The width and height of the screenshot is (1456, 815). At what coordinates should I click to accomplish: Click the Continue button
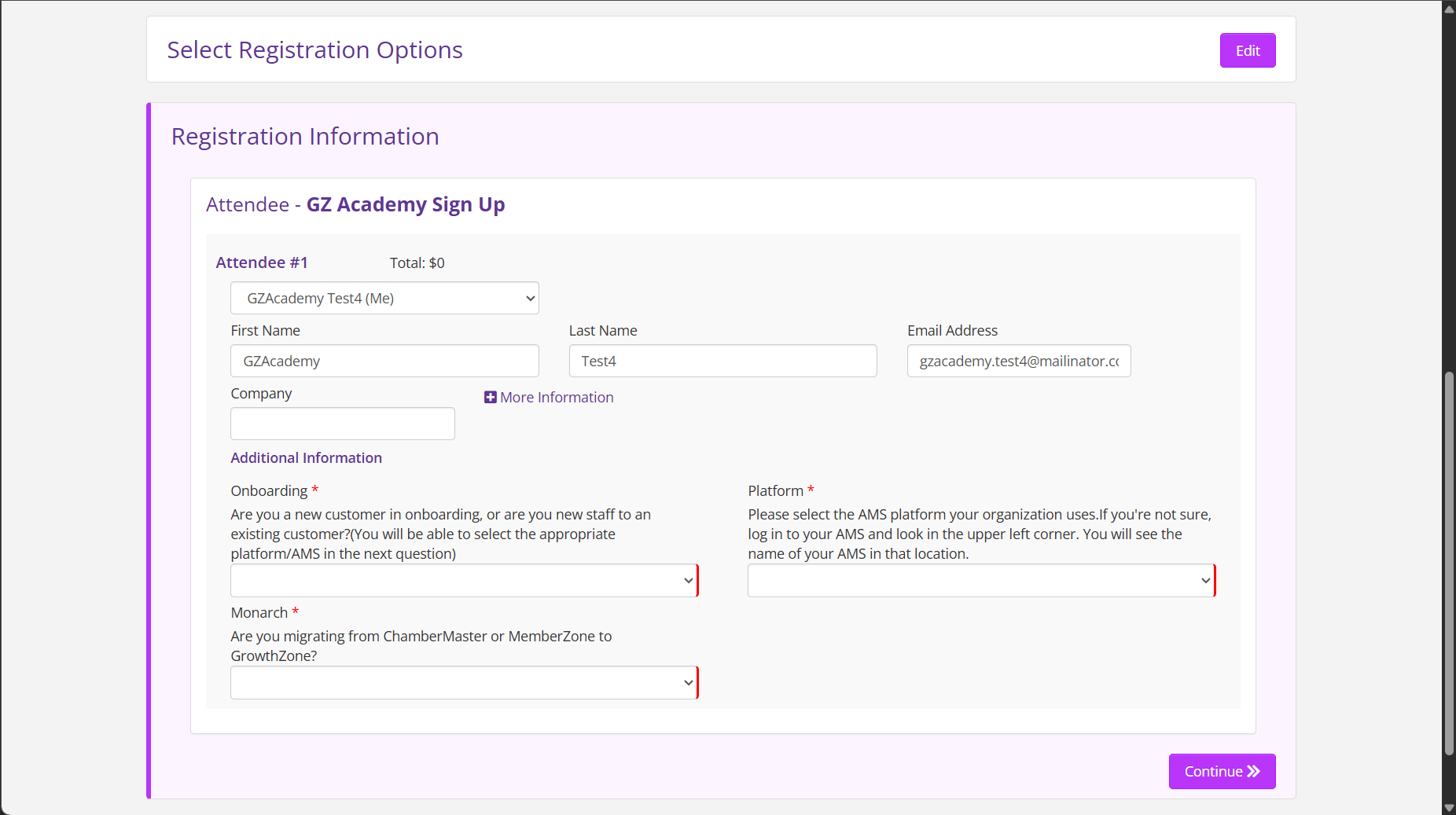tap(1222, 771)
